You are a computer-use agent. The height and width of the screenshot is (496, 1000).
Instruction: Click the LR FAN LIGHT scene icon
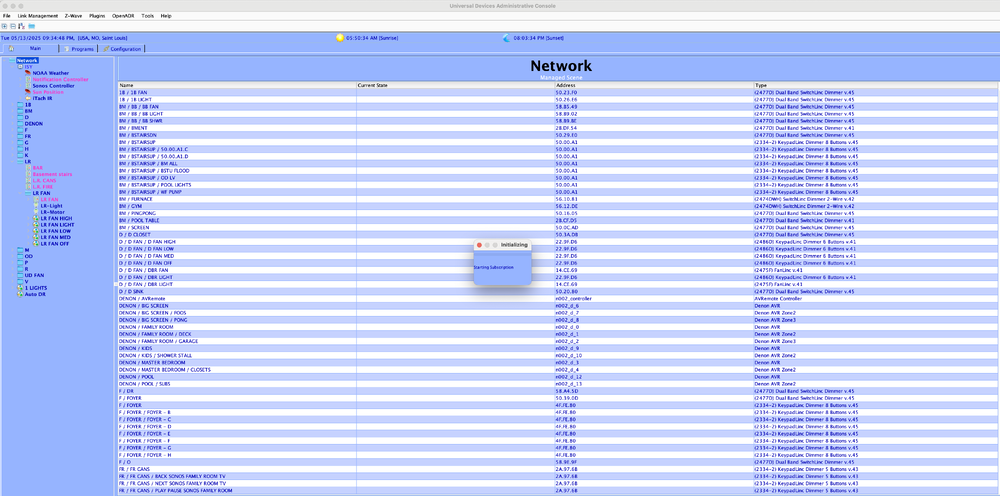coord(36,224)
